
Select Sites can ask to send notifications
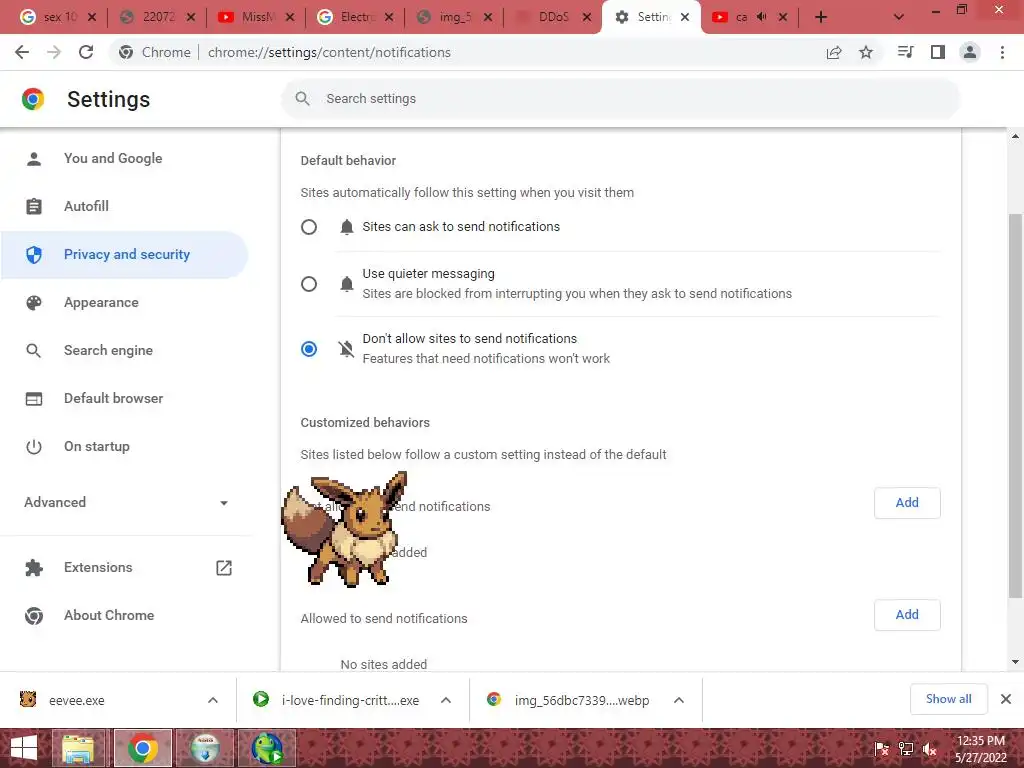click(309, 227)
